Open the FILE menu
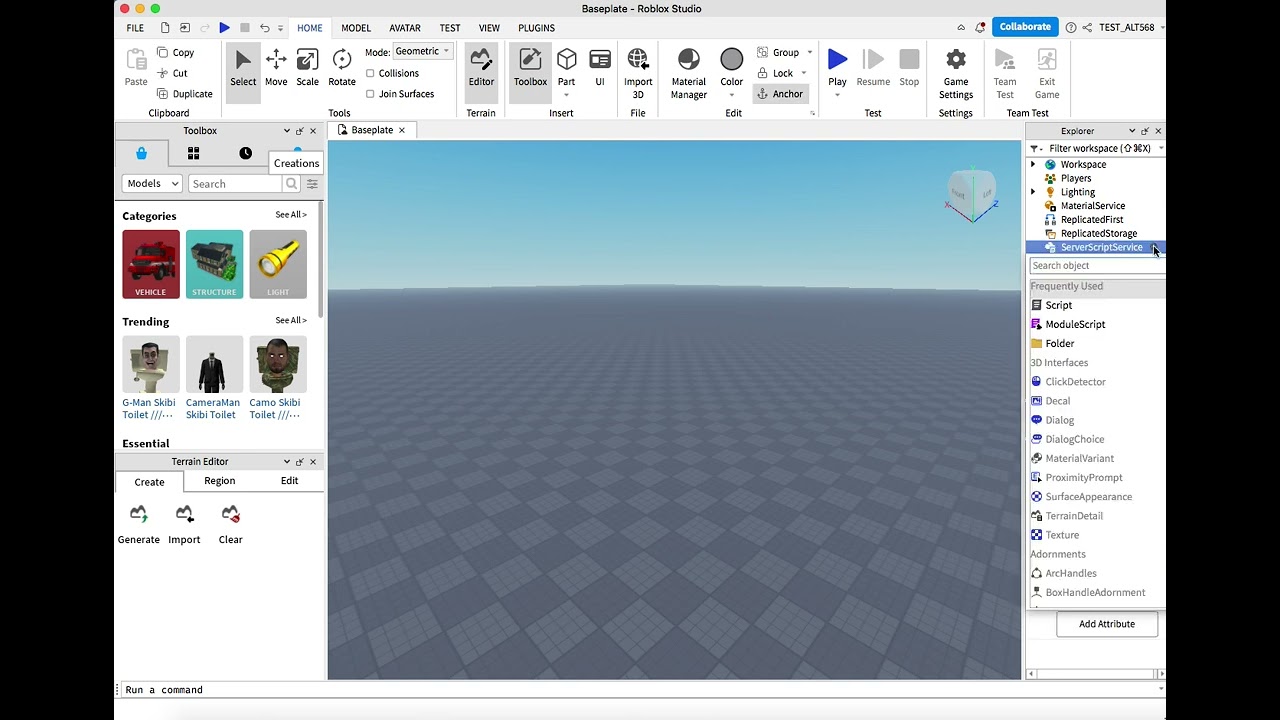1280x720 pixels. (135, 28)
